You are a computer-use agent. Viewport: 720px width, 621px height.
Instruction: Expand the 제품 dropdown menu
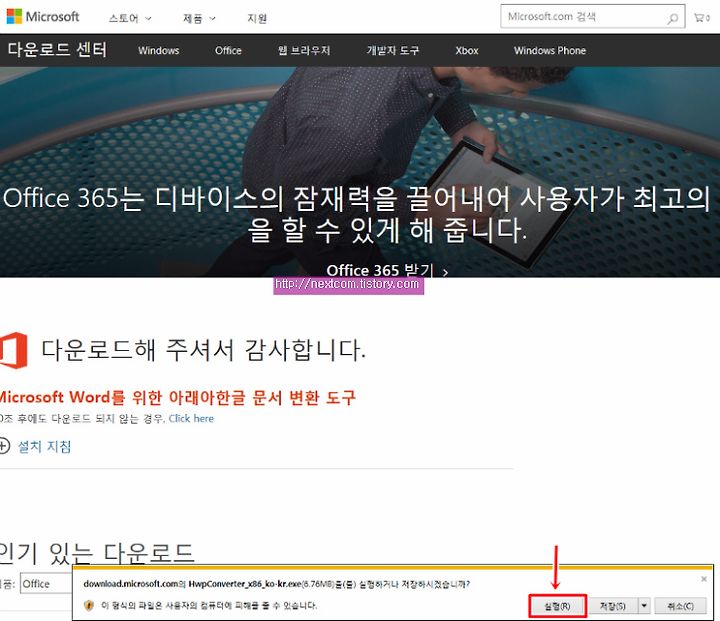tap(199, 18)
